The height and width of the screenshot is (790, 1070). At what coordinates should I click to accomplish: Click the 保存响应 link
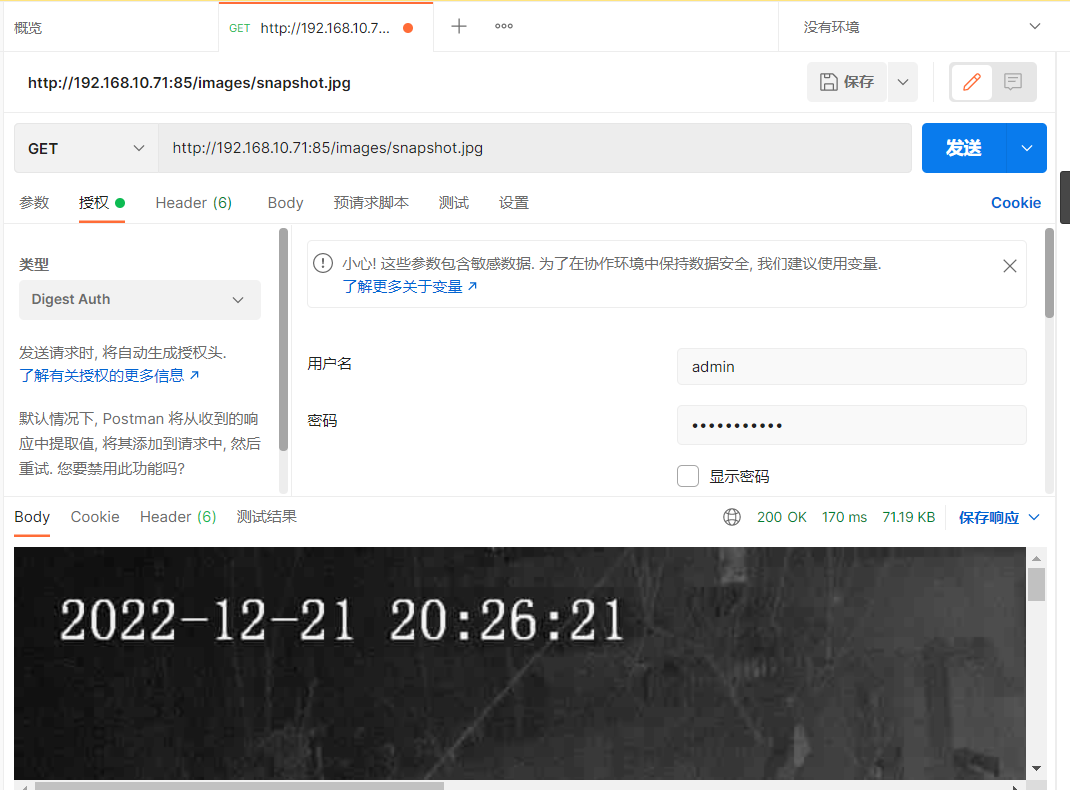coord(989,517)
